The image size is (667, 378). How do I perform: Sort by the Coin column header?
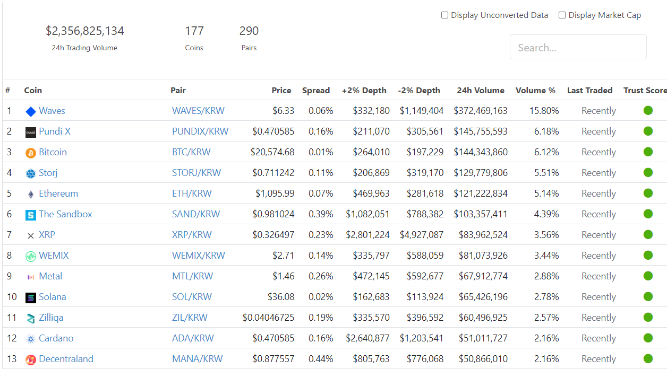(33, 90)
